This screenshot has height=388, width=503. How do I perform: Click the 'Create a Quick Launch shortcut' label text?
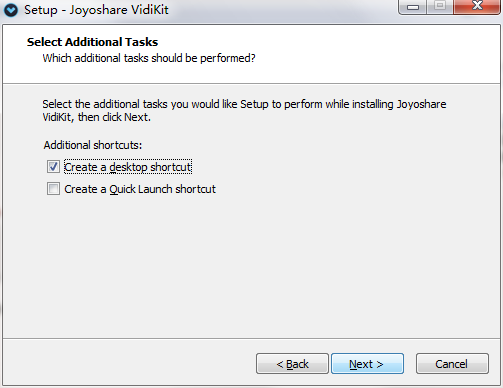(140, 189)
